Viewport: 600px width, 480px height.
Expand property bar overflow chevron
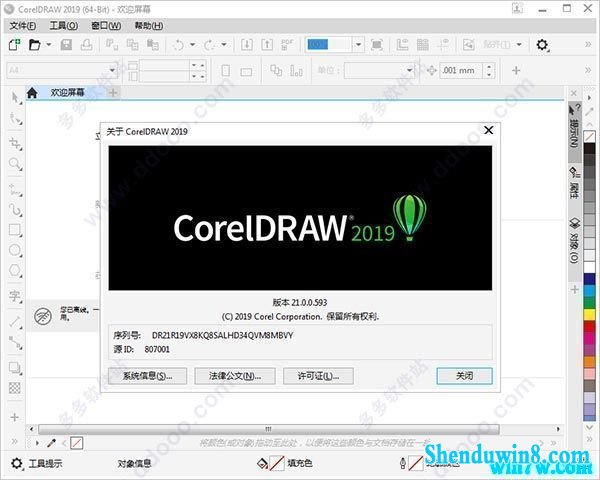pyautogui.click(x=588, y=70)
